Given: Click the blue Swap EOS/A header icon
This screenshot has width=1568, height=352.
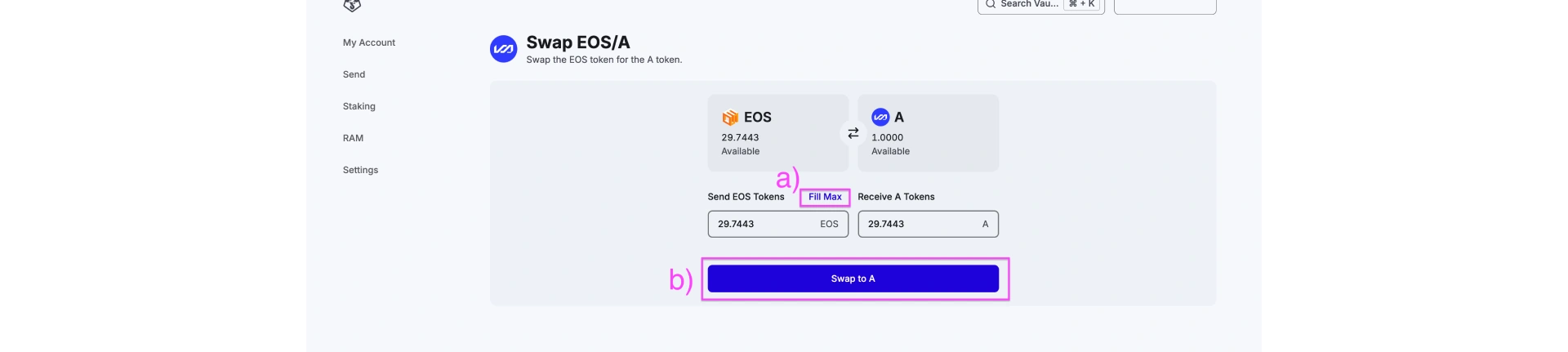Looking at the screenshot, I should tap(503, 49).
